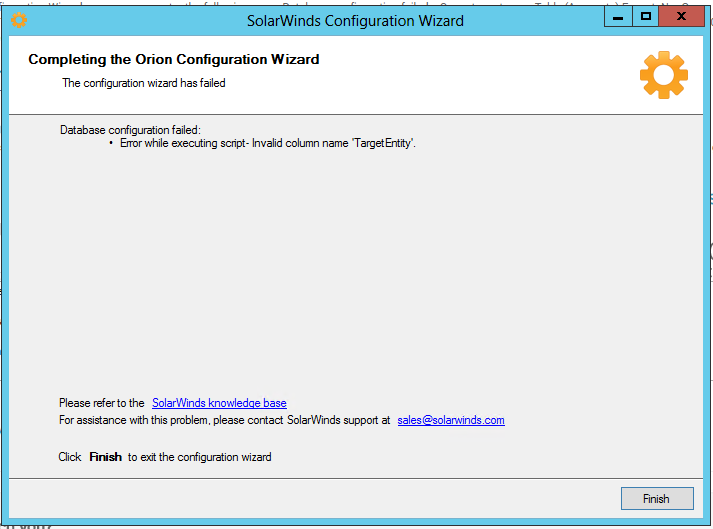Viewport: 713px width, 529px height.
Task: Close the SolarWinds Configuration Wizard window
Action: click(x=681, y=17)
